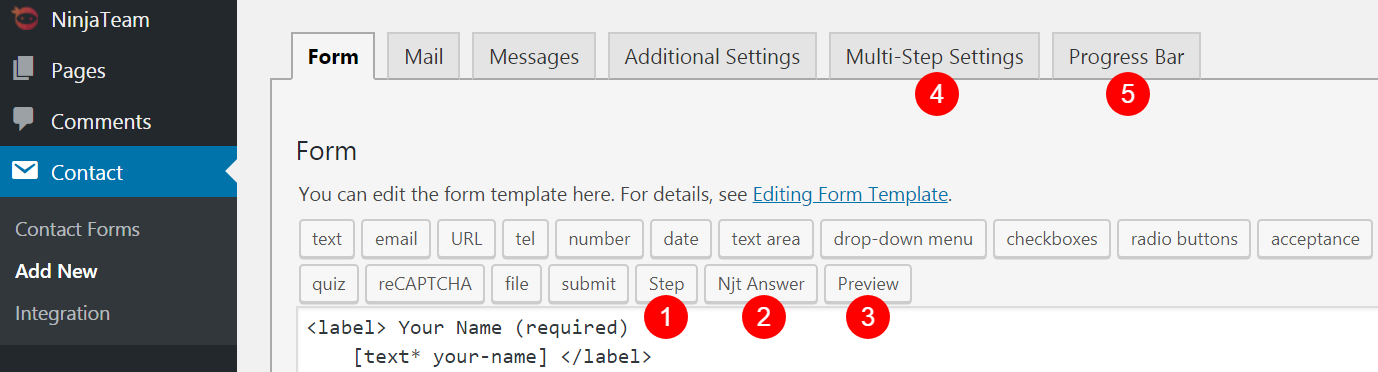Switch to Multi-Step Settings tab
Image resolution: width=1378 pixels, height=372 pixels.
(x=934, y=57)
